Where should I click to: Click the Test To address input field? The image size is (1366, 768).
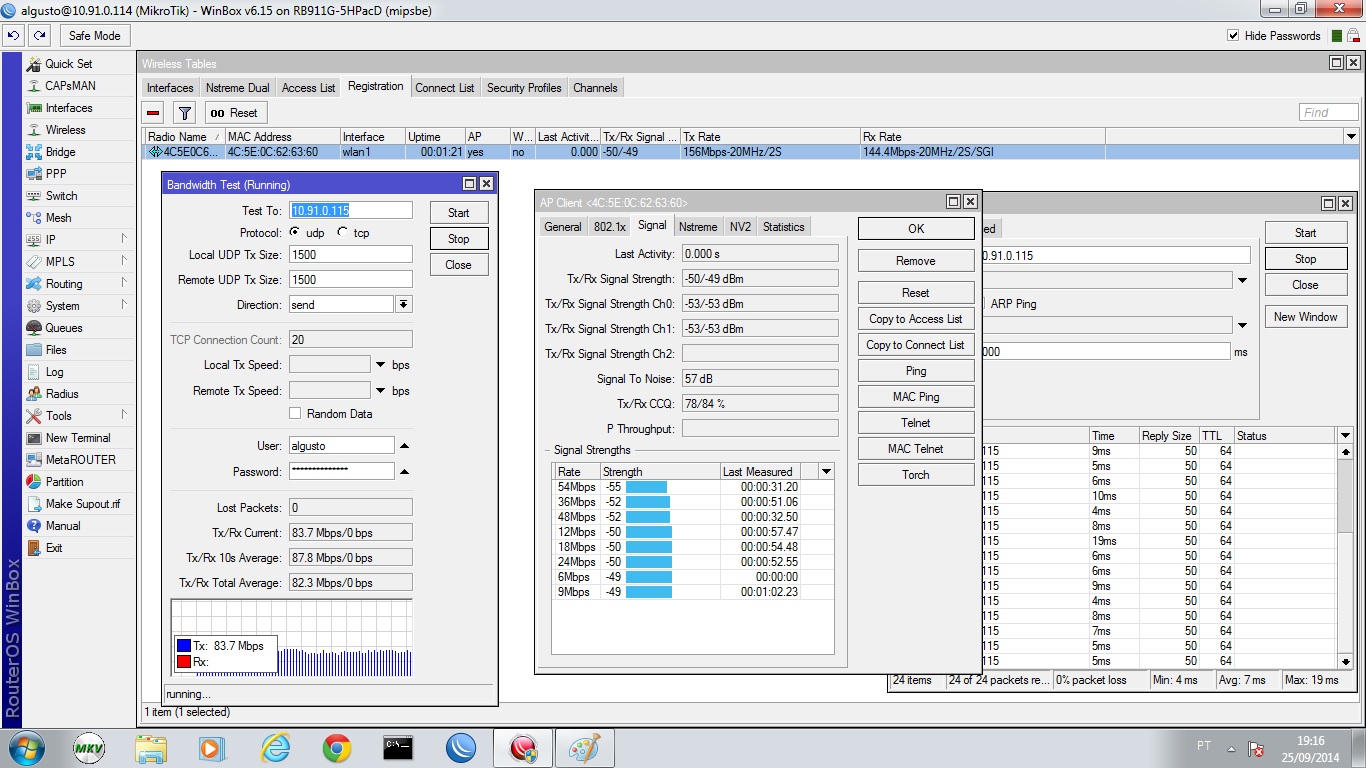[350, 211]
